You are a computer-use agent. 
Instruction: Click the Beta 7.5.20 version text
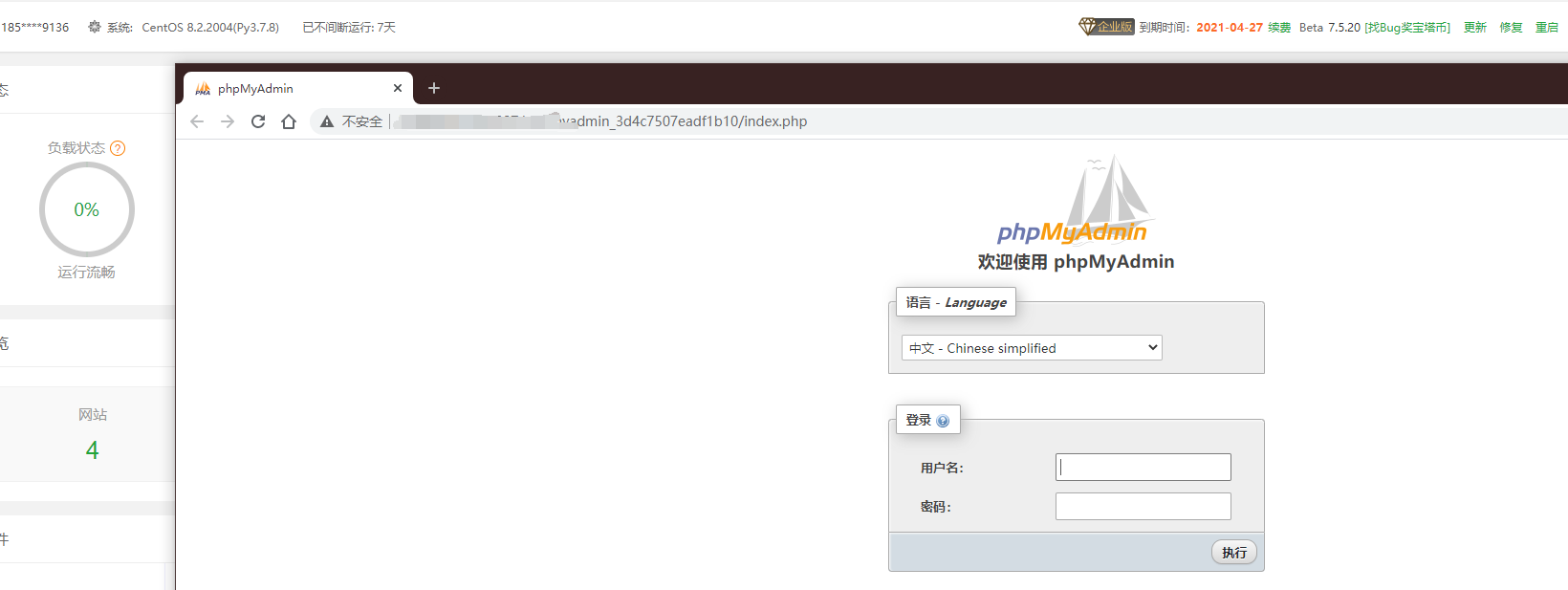(x=1330, y=28)
